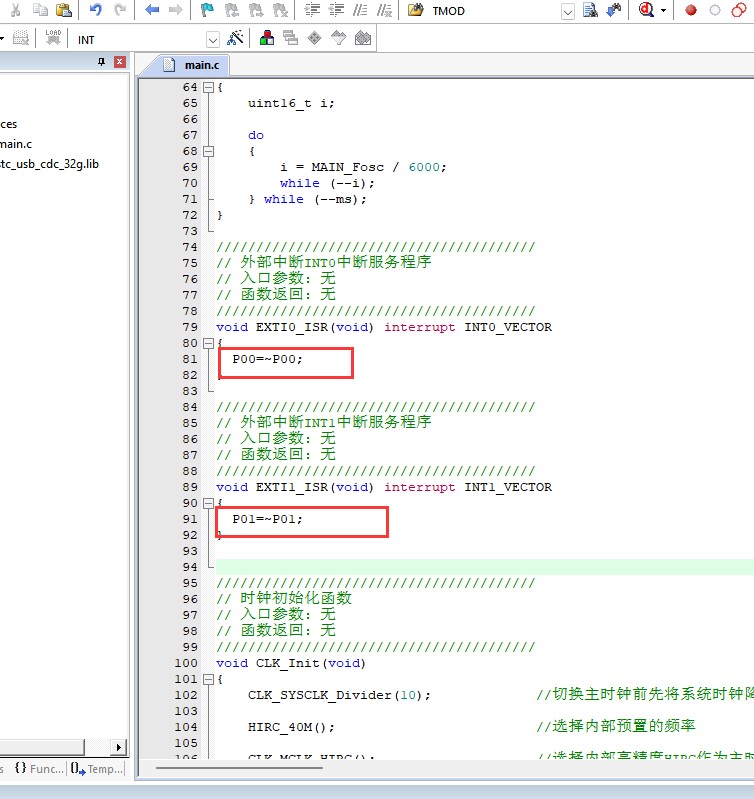The image size is (754, 799).
Task: Open Find in Files
Action: (416, 10)
